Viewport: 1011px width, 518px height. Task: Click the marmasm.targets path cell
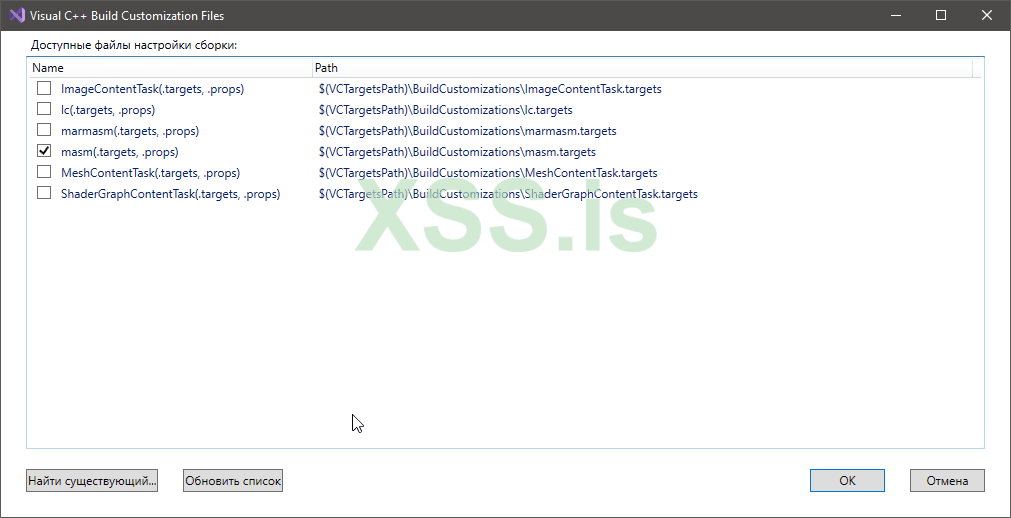[467, 131]
